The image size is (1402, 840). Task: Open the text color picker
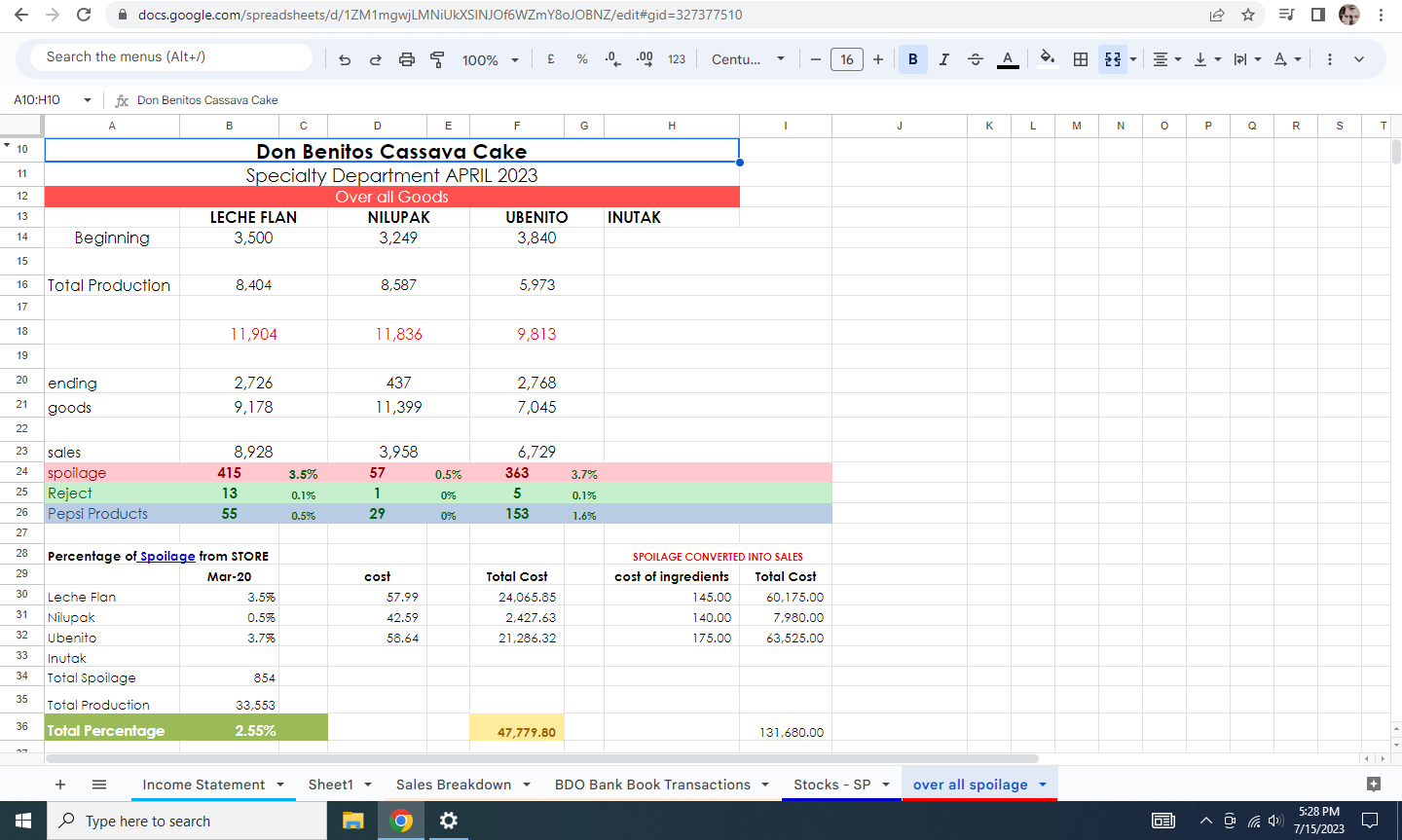[x=1008, y=59]
